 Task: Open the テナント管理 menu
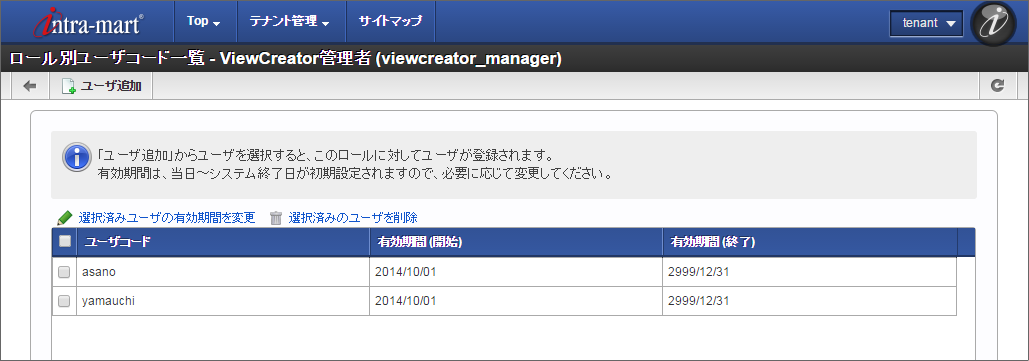[290, 22]
